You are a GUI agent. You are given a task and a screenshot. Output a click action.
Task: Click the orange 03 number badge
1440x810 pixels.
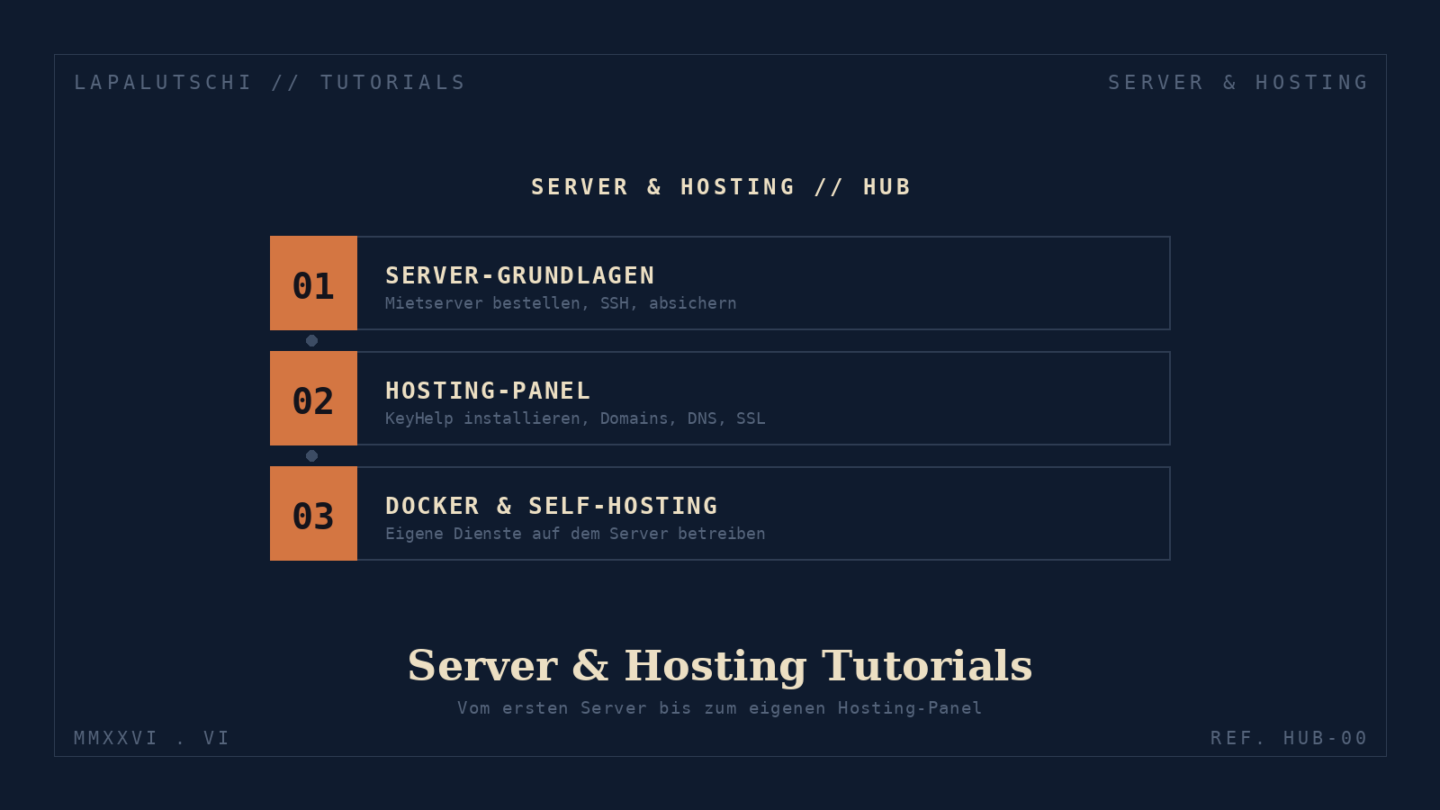[x=313, y=513]
